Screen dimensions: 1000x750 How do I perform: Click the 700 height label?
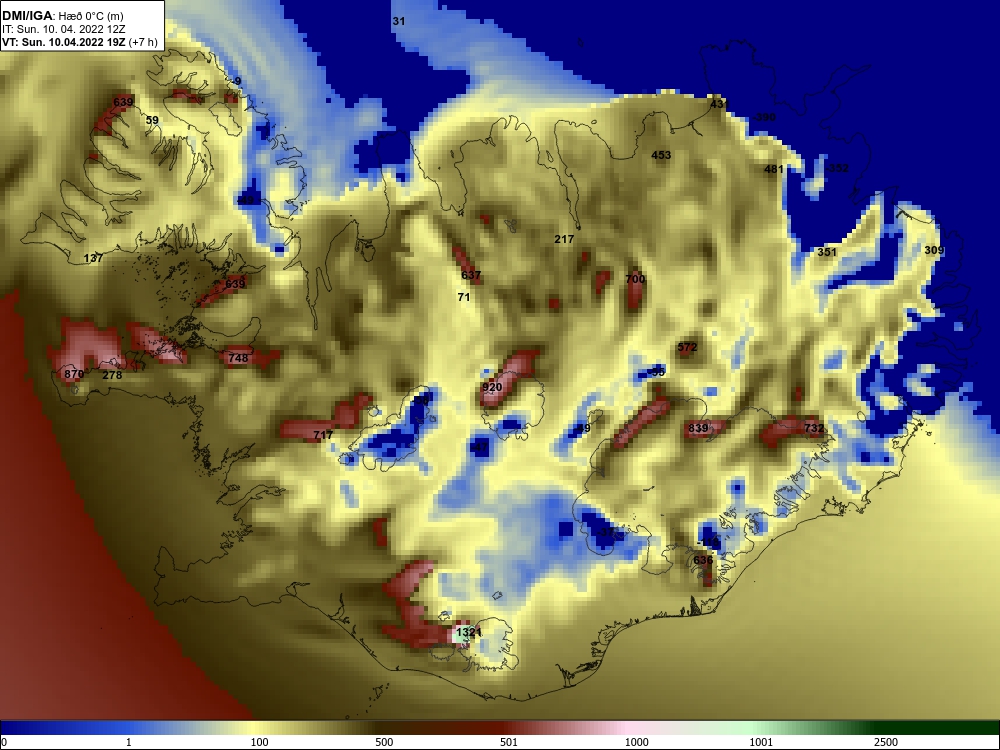tap(635, 279)
